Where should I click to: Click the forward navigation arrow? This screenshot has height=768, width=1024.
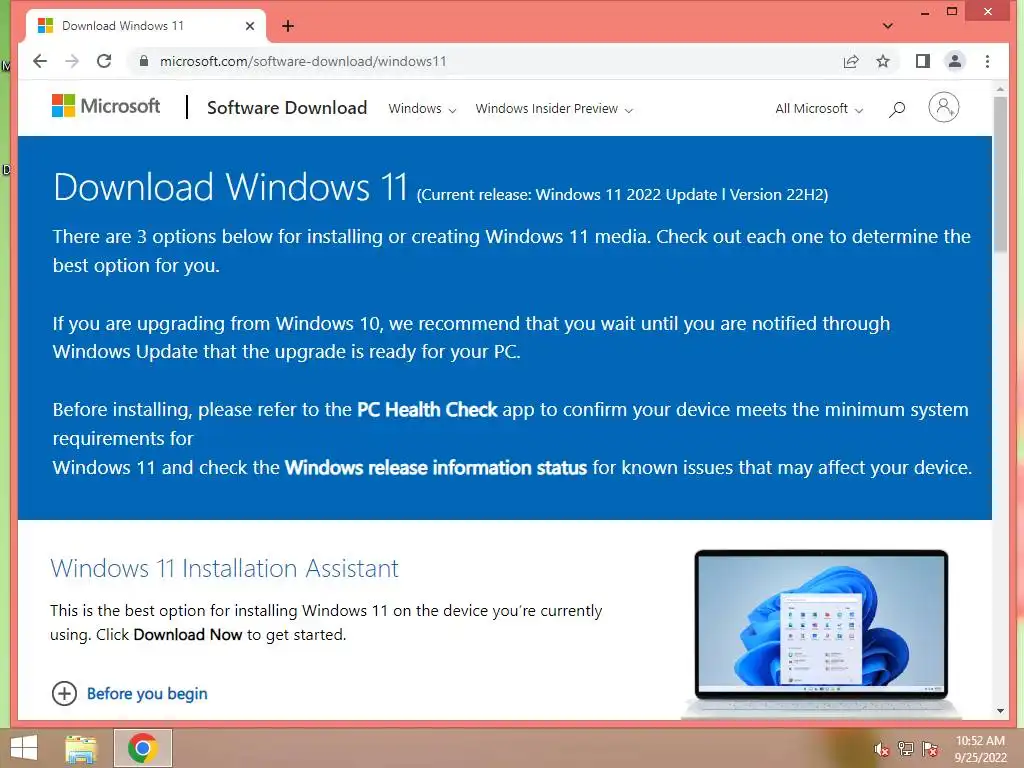pyautogui.click(x=72, y=61)
